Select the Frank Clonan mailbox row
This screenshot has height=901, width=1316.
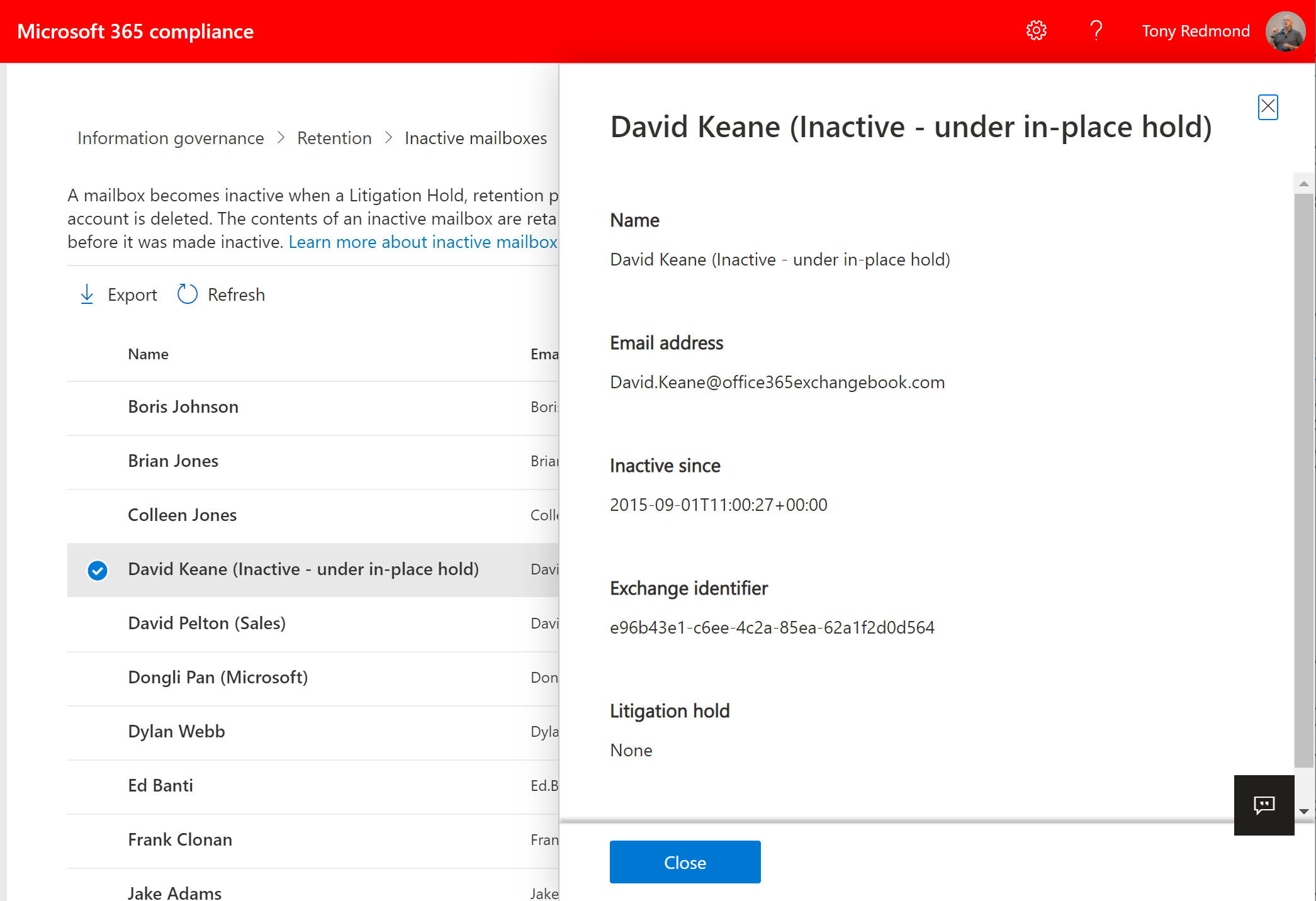click(180, 840)
